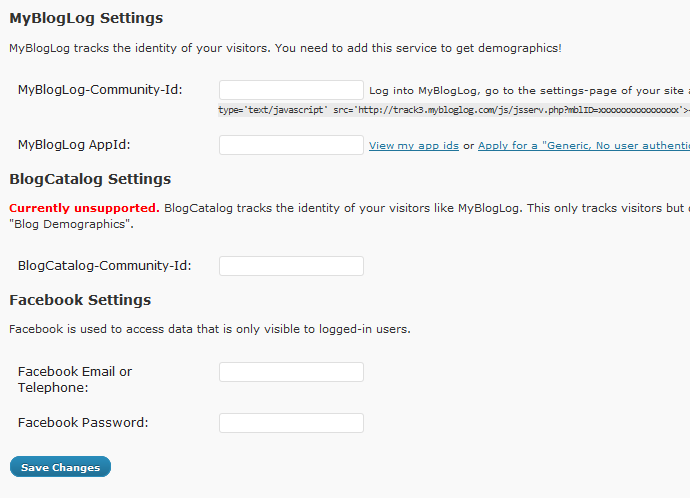Click the 'MyBlogLog AppId:' label
The image size is (690, 498).
pos(74,145)
